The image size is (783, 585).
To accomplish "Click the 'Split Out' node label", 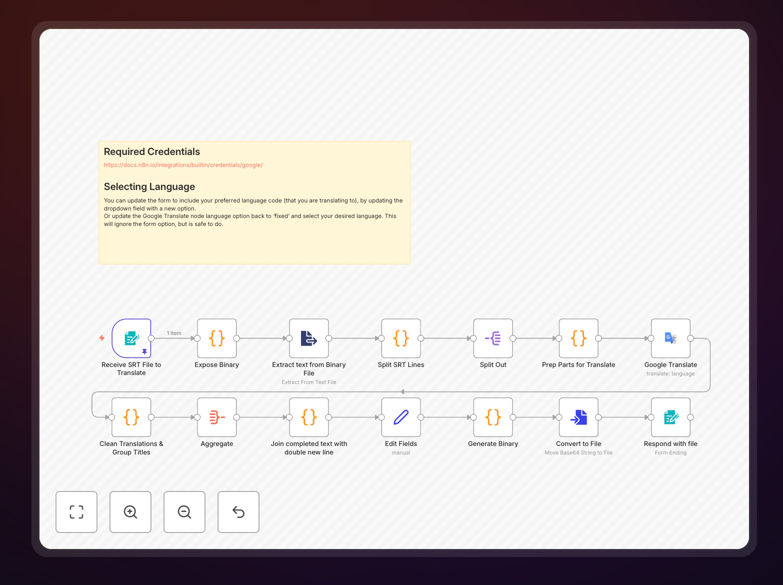I will (493, 365).
